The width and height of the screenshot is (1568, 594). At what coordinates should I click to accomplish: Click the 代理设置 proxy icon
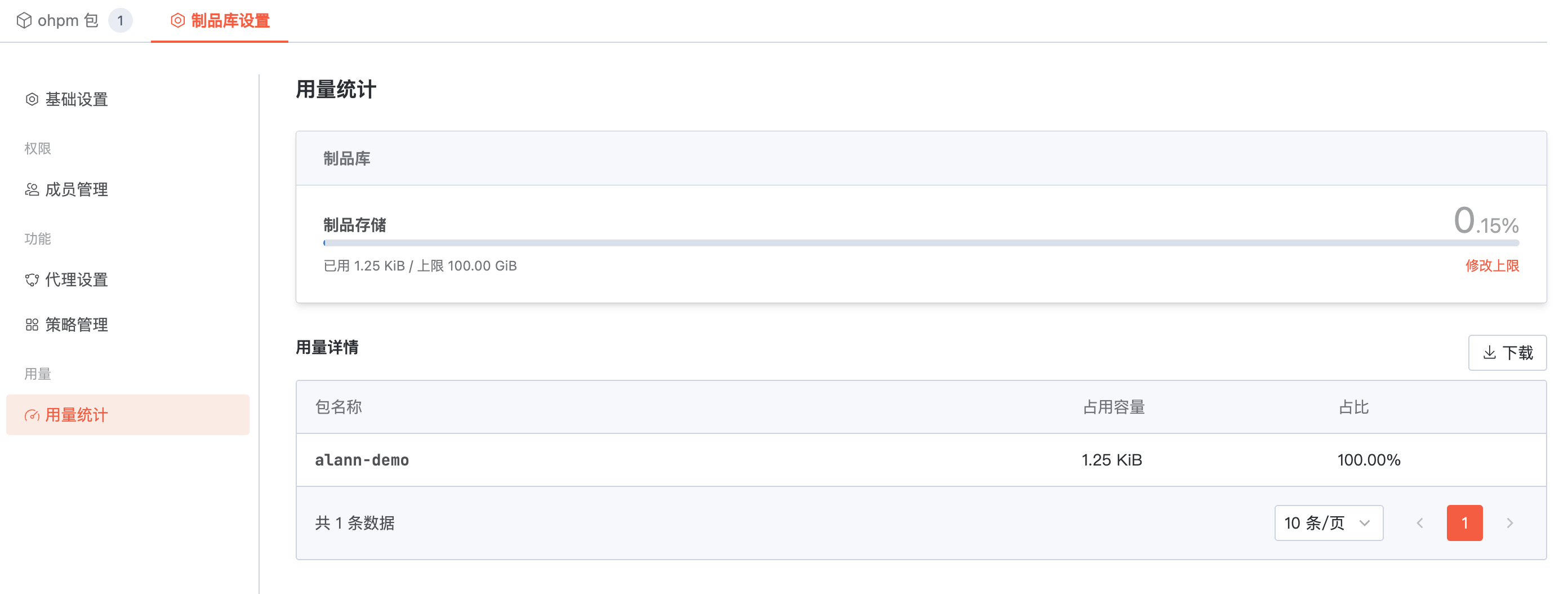(32, 280)
